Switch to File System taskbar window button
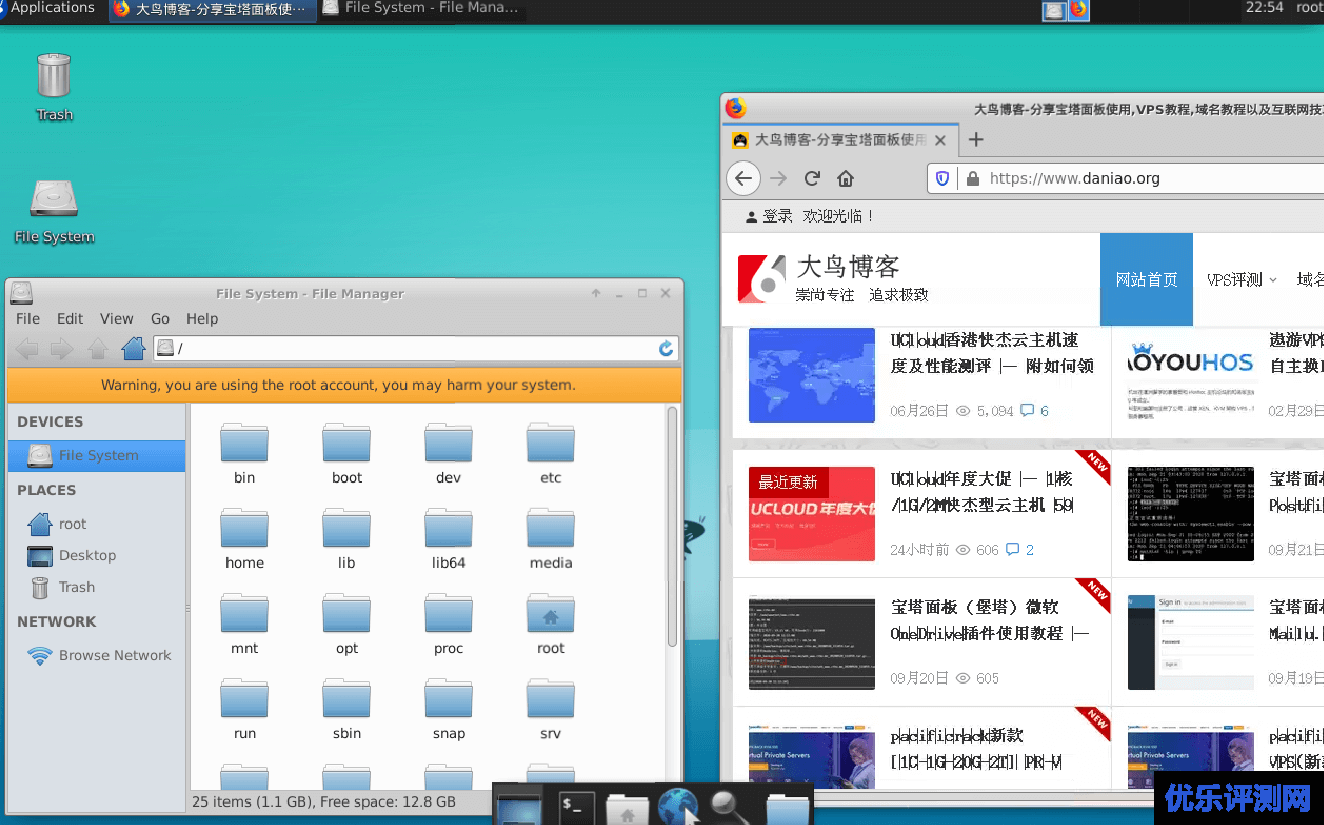 (421, 9)
